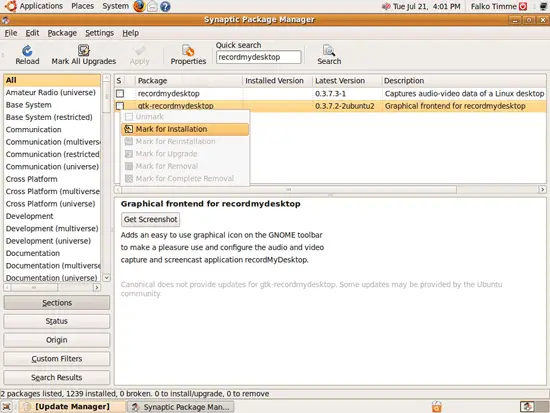Screen dimensions: 550x413
Task: Open the Package menu
Action: click(62, 33)
